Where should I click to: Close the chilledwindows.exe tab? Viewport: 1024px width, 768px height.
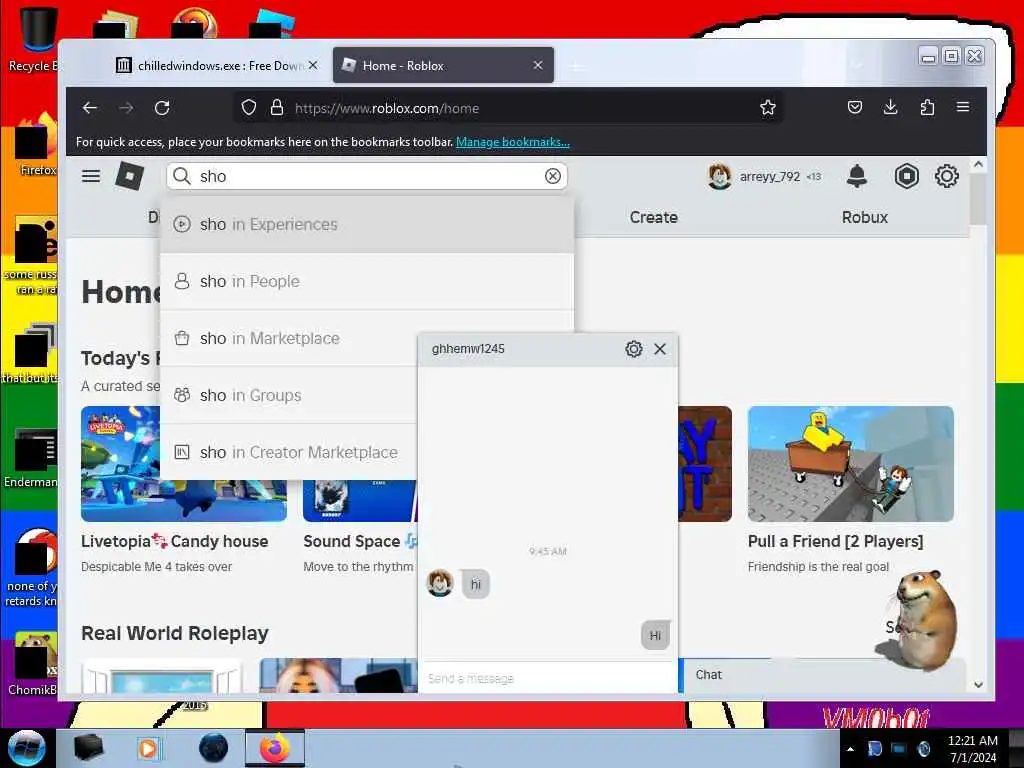tap(313, 65)
